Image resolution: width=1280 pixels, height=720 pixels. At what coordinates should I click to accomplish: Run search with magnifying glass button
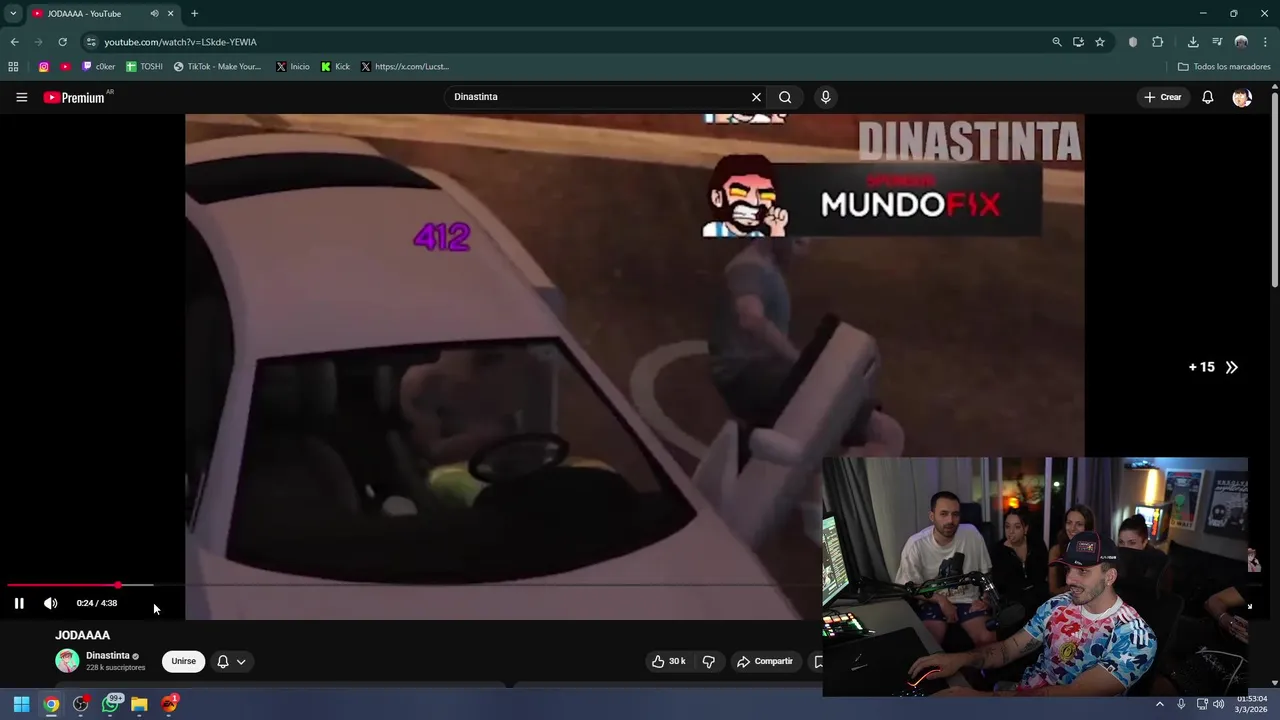pyautogui.click(x=785, y=97)
